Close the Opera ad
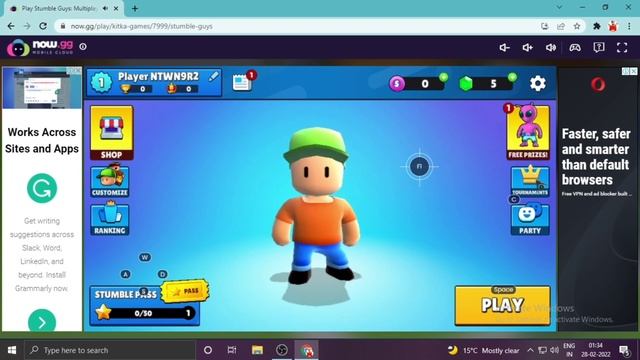The width and height of the screenshot is (640, 360). click(x=633, y=71)
